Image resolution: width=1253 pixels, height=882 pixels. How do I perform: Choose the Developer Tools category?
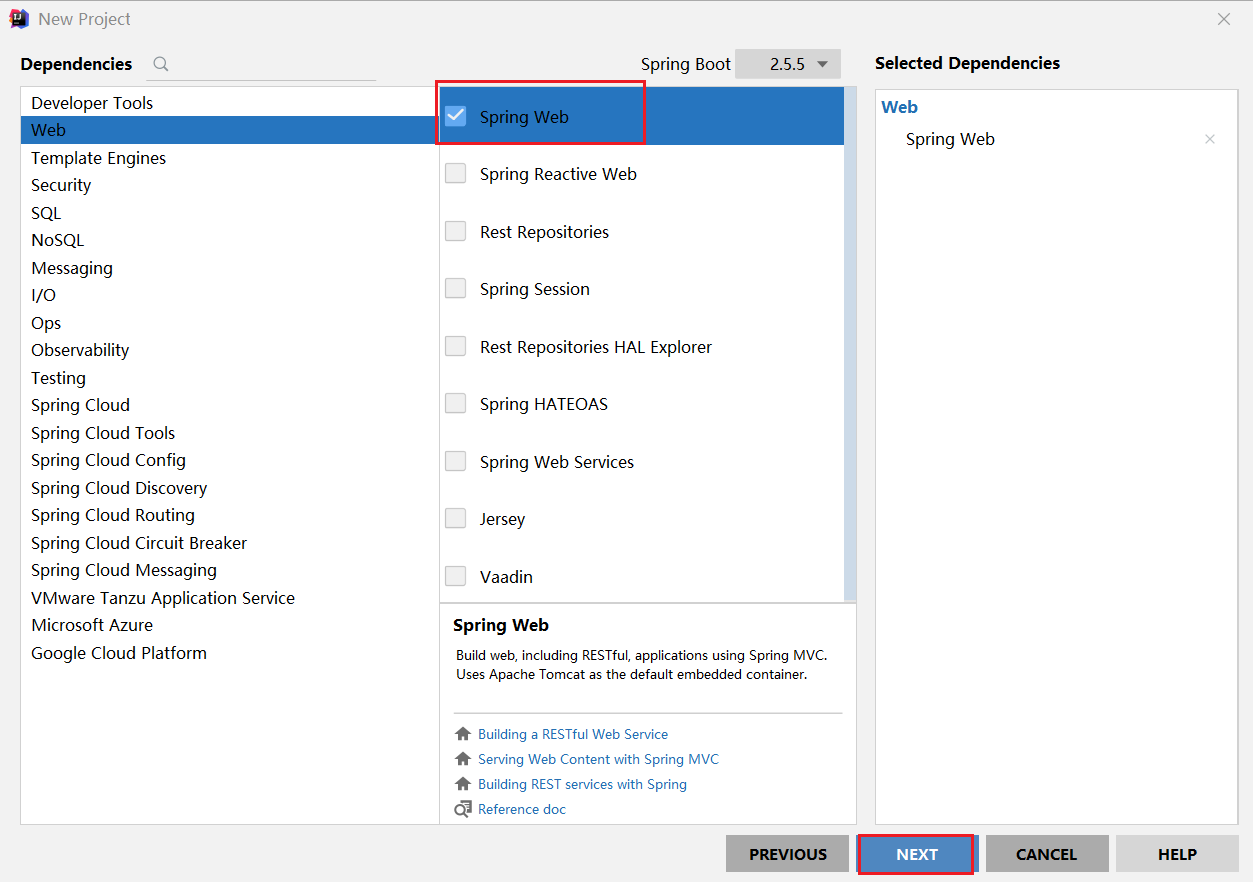tap(92, 103)
